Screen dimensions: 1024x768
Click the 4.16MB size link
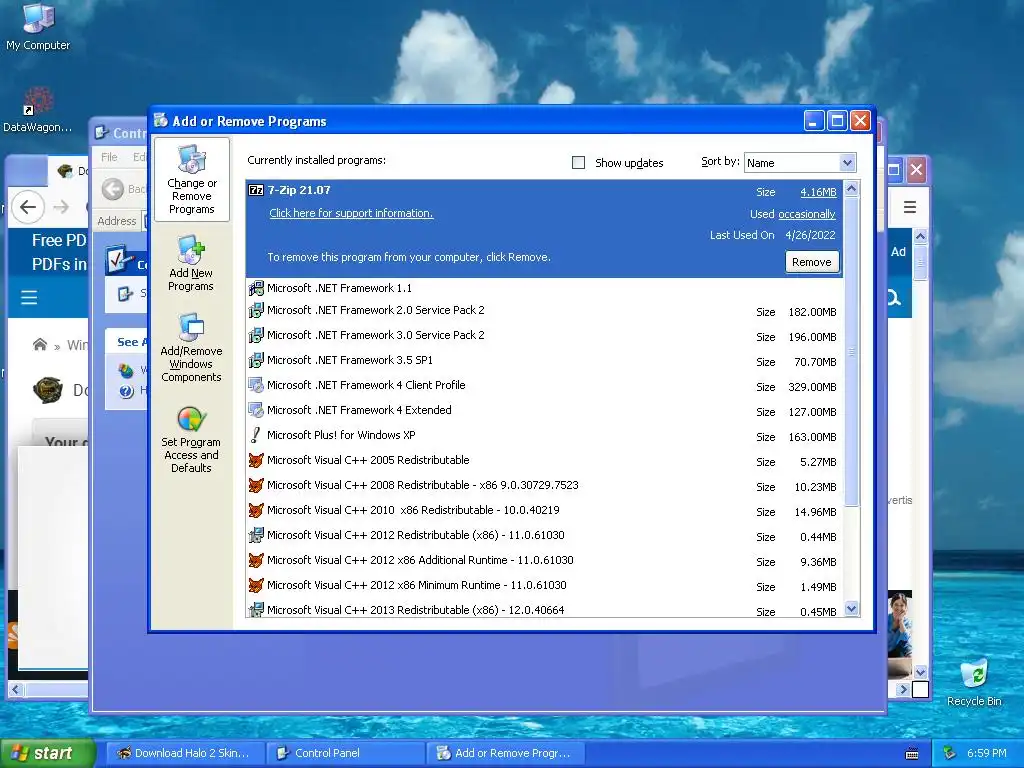818,192
